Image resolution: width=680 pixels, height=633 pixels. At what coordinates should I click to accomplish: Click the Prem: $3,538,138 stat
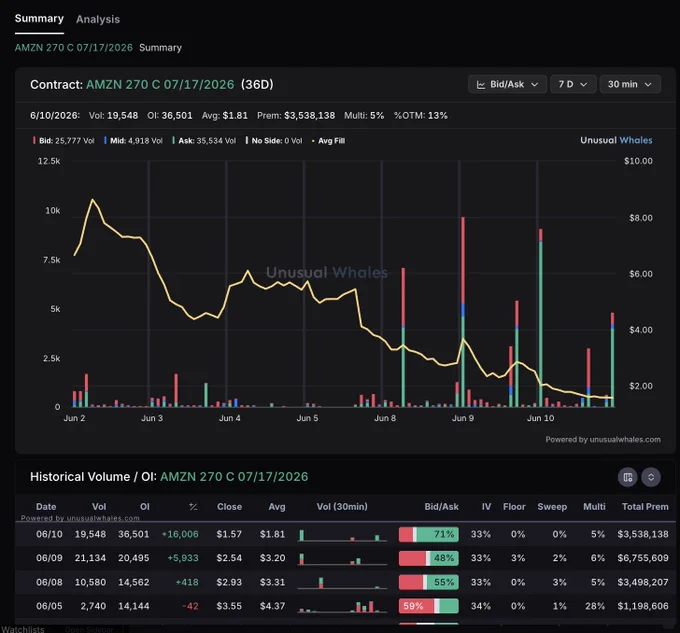pos(296,115)
